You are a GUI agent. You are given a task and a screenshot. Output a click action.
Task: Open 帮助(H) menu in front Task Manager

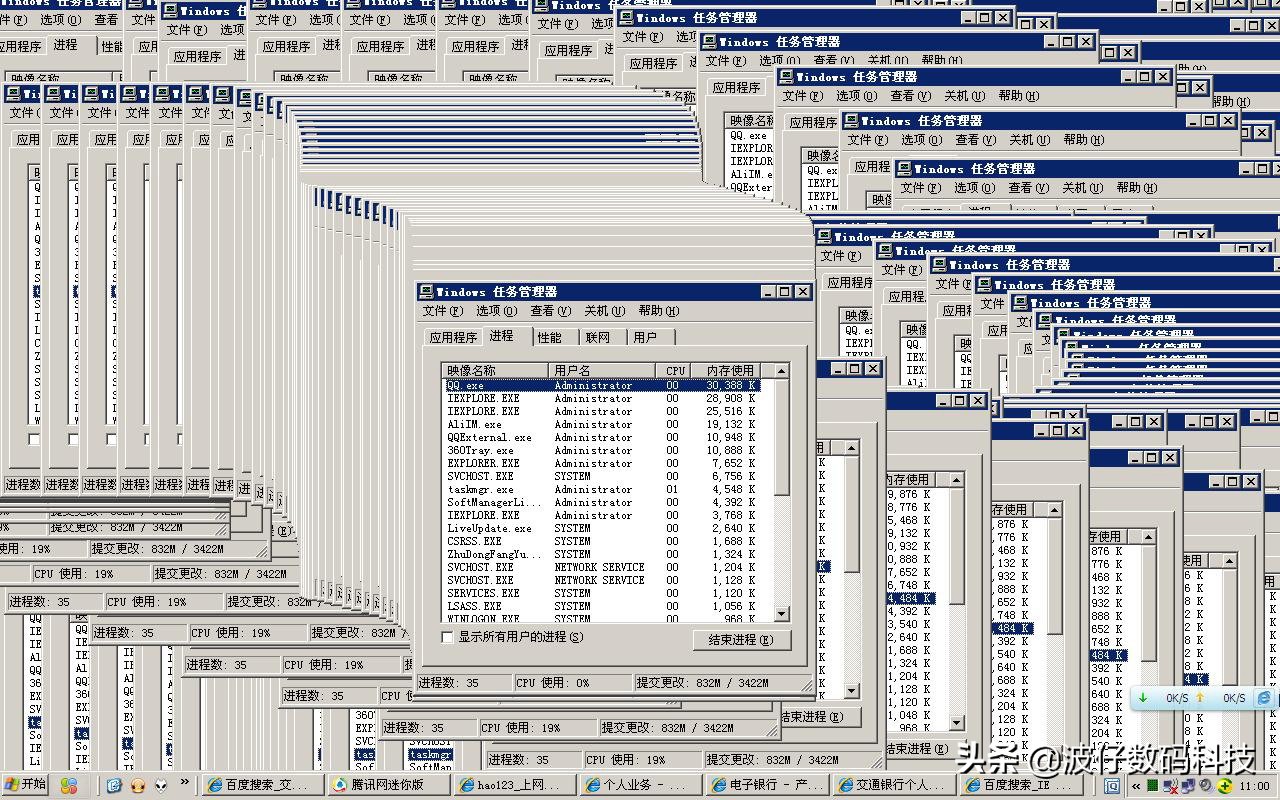[x=658, y=311]
